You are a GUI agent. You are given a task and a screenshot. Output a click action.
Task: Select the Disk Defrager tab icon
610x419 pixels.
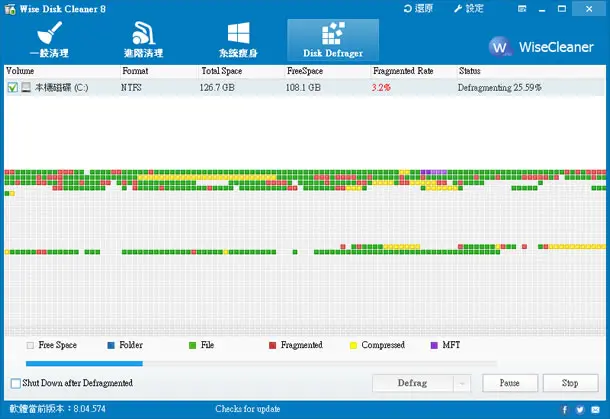[x=333, y=33]
